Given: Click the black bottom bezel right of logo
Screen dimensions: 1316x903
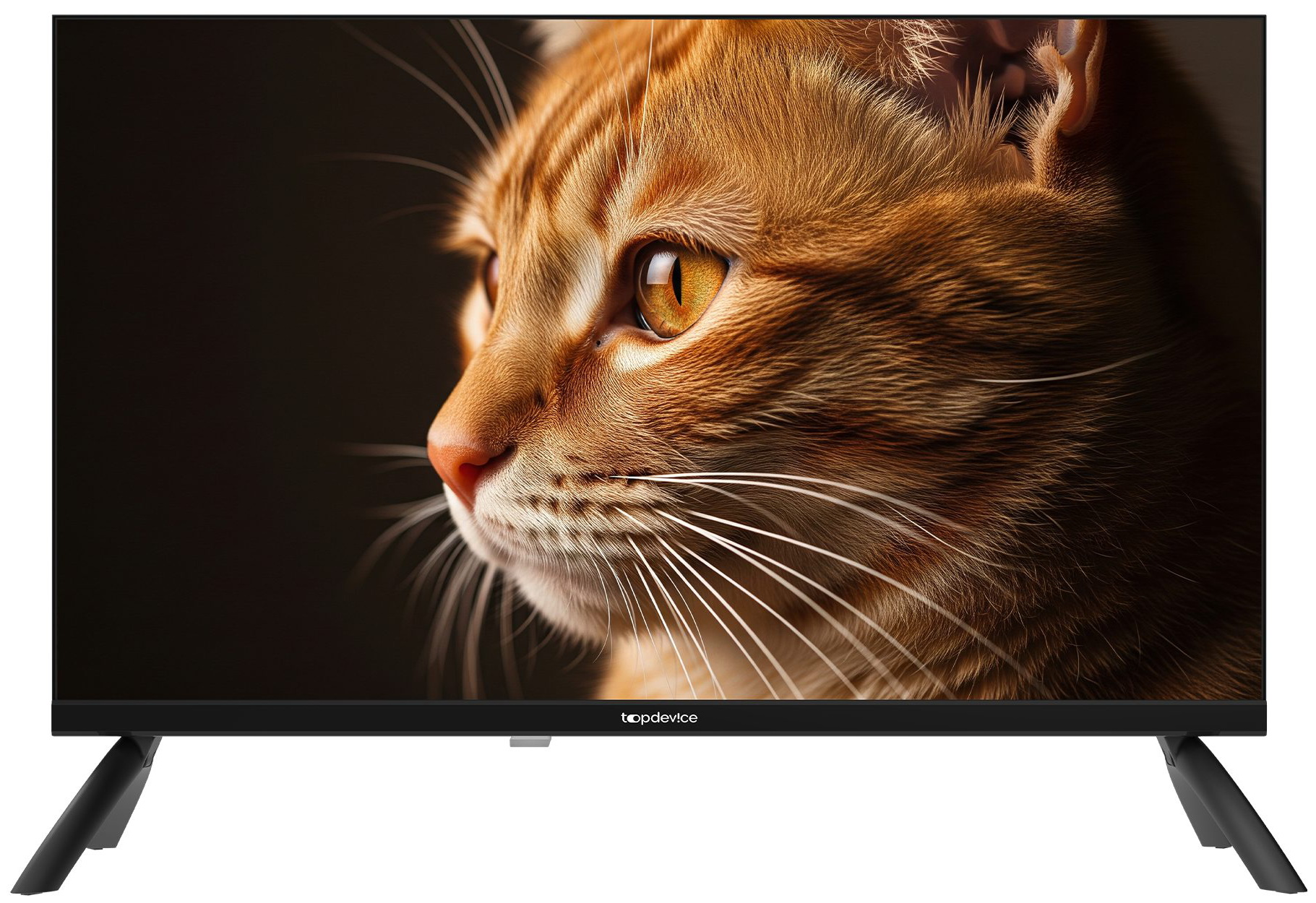Looking at the screenshot, I should (976, 718).
